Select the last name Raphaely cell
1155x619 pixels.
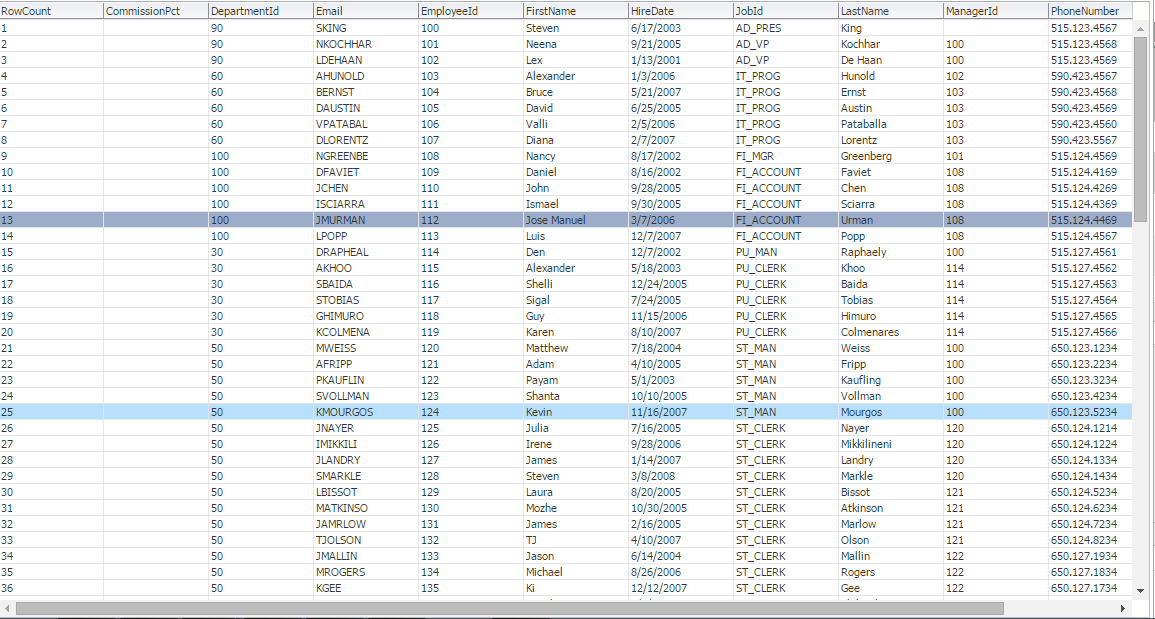(x=891, y=252)
